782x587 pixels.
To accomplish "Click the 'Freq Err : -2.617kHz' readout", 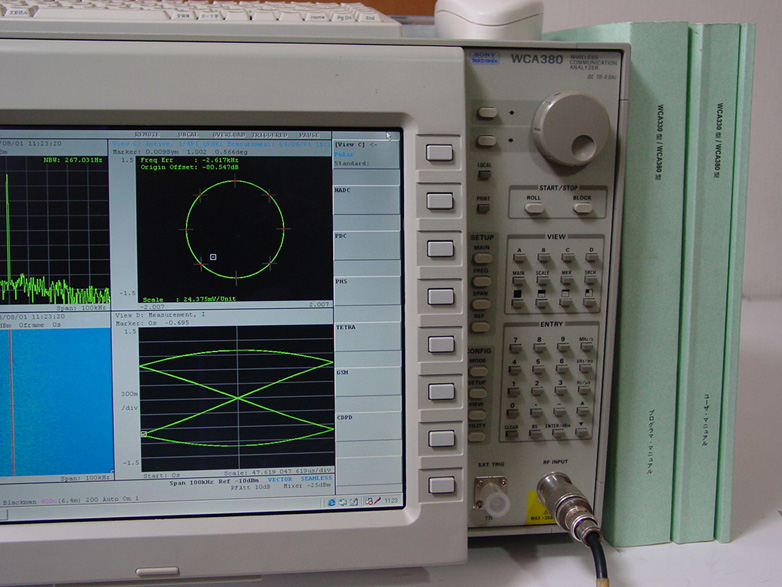I will (x=189, y=160).
